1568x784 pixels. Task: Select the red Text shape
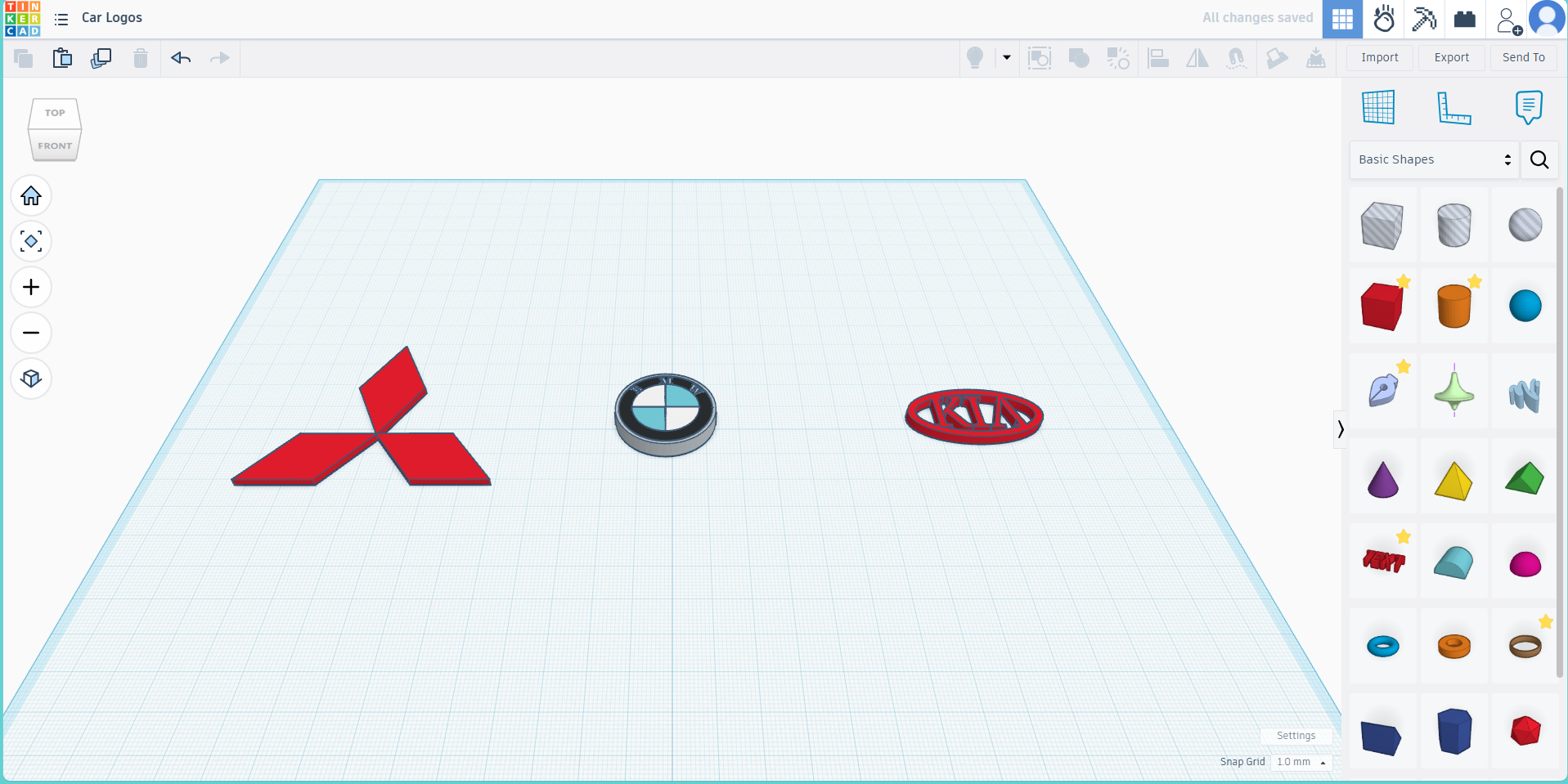tap(1382, 562)
